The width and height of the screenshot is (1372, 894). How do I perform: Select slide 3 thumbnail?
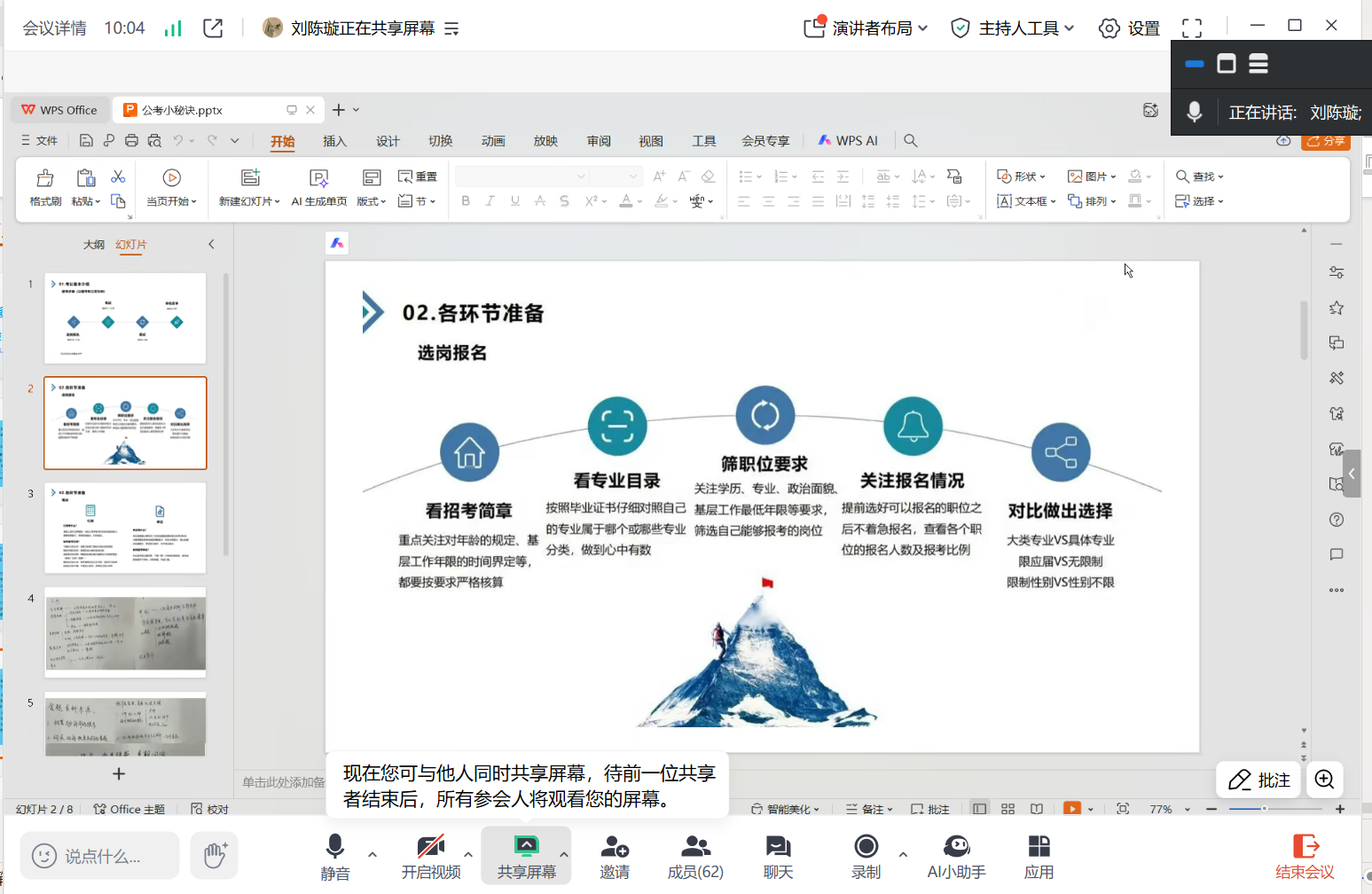(x=125, y=528)
